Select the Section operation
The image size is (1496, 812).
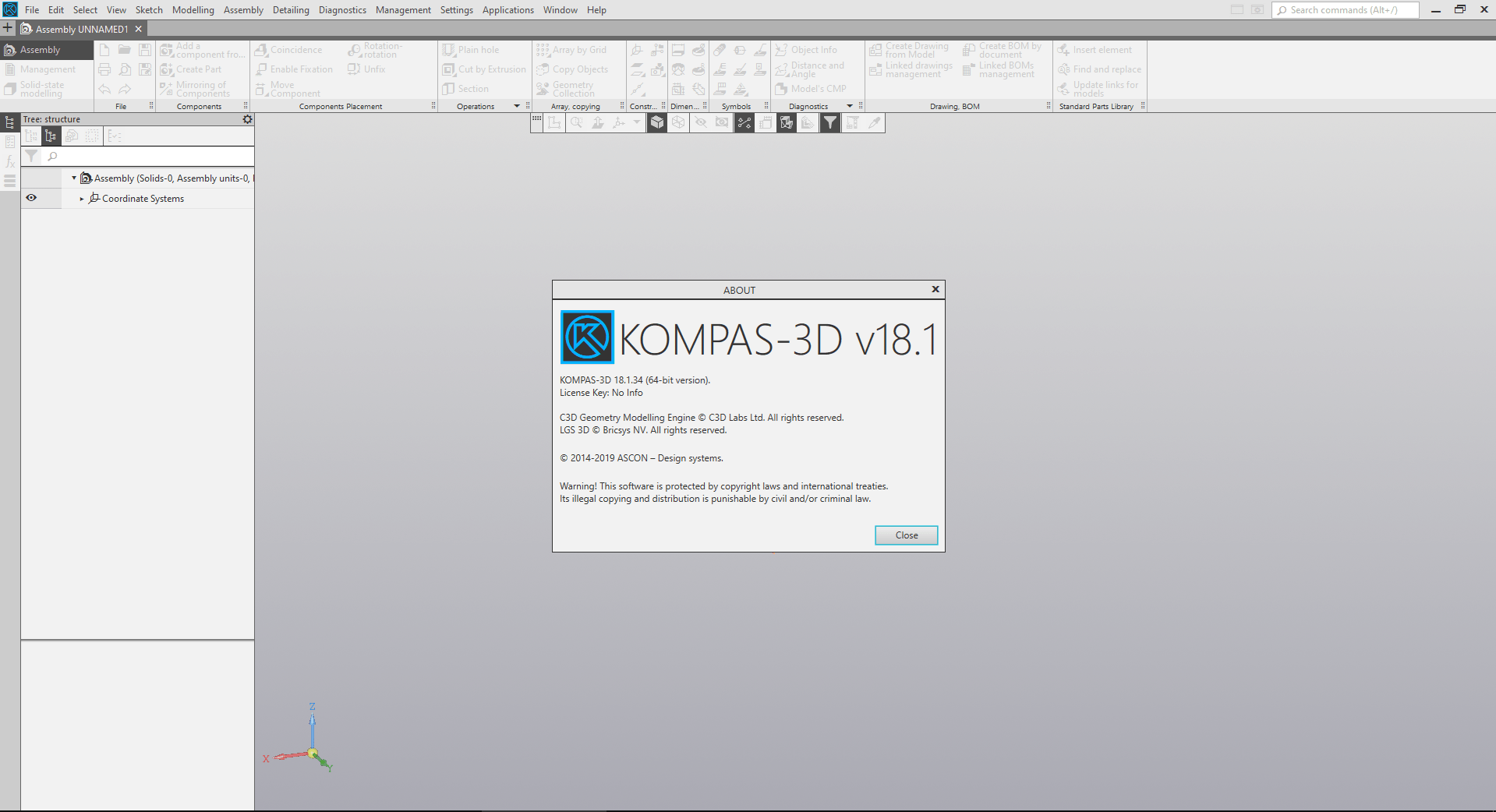[x=465, y=89]
